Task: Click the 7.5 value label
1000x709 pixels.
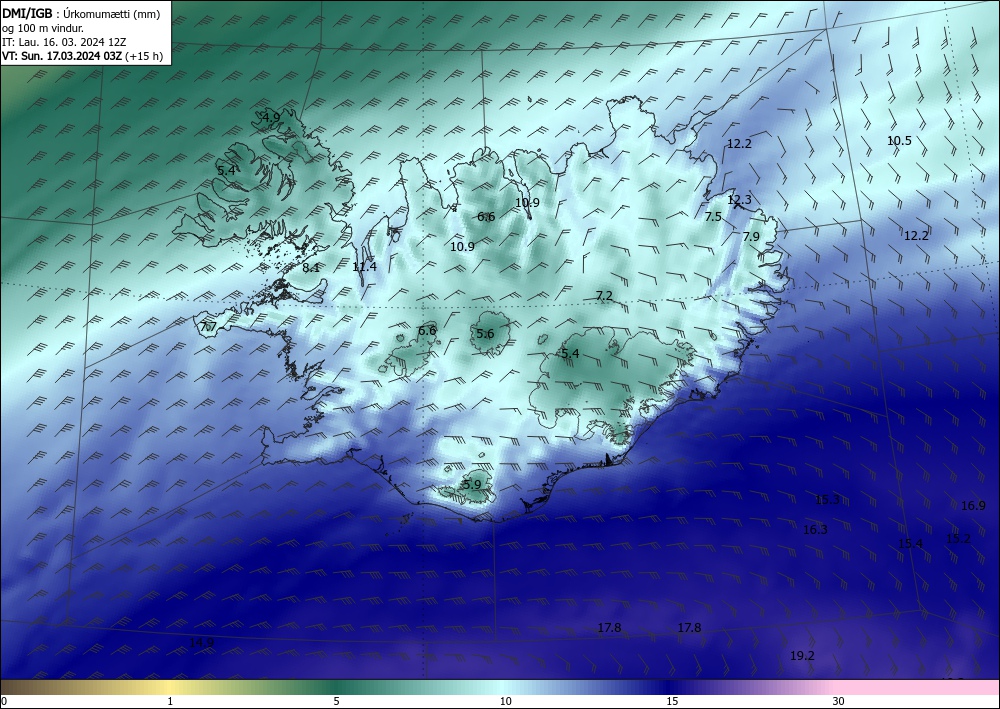Action: coord(713,217)
